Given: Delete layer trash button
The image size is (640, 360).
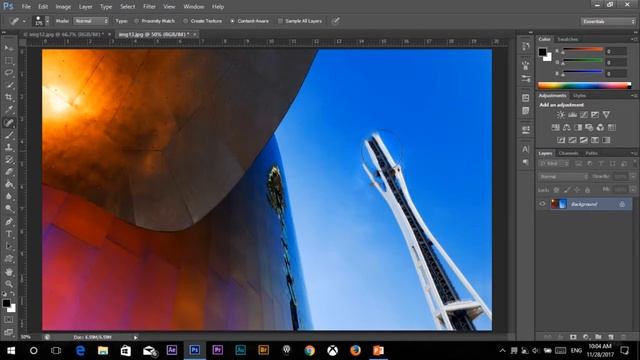Looking at the screenshot, I should (623, 337).
